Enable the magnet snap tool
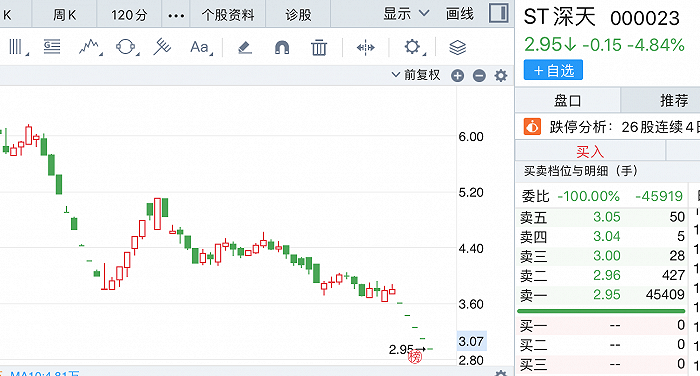 point(282,47)
